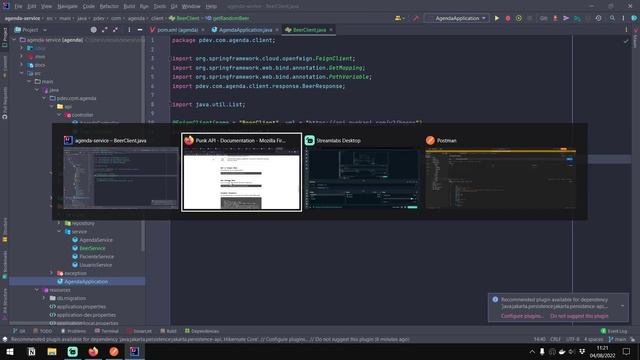
Task: Open the Refactor menu
Action: (109, 7)
